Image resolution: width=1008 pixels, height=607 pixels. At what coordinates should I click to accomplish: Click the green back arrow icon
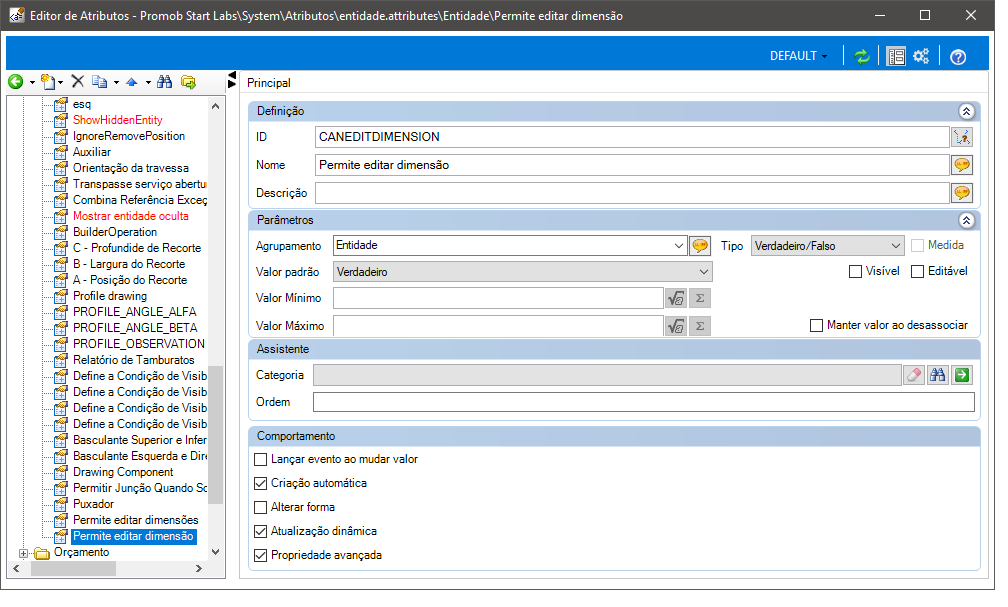tap(15, 82)
